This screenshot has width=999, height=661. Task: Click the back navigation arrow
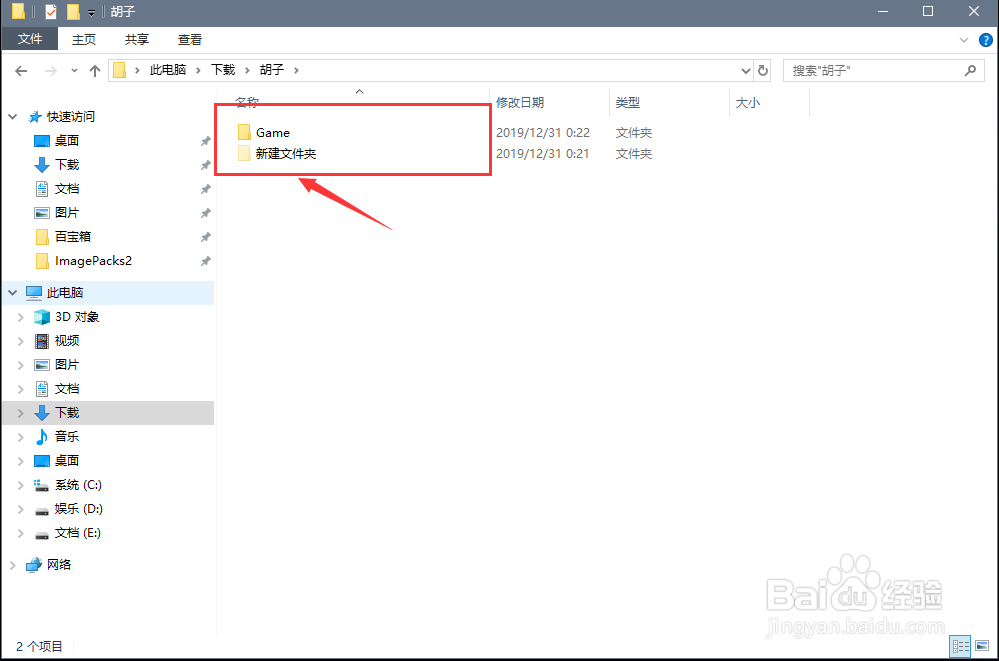tap(21, 70)
